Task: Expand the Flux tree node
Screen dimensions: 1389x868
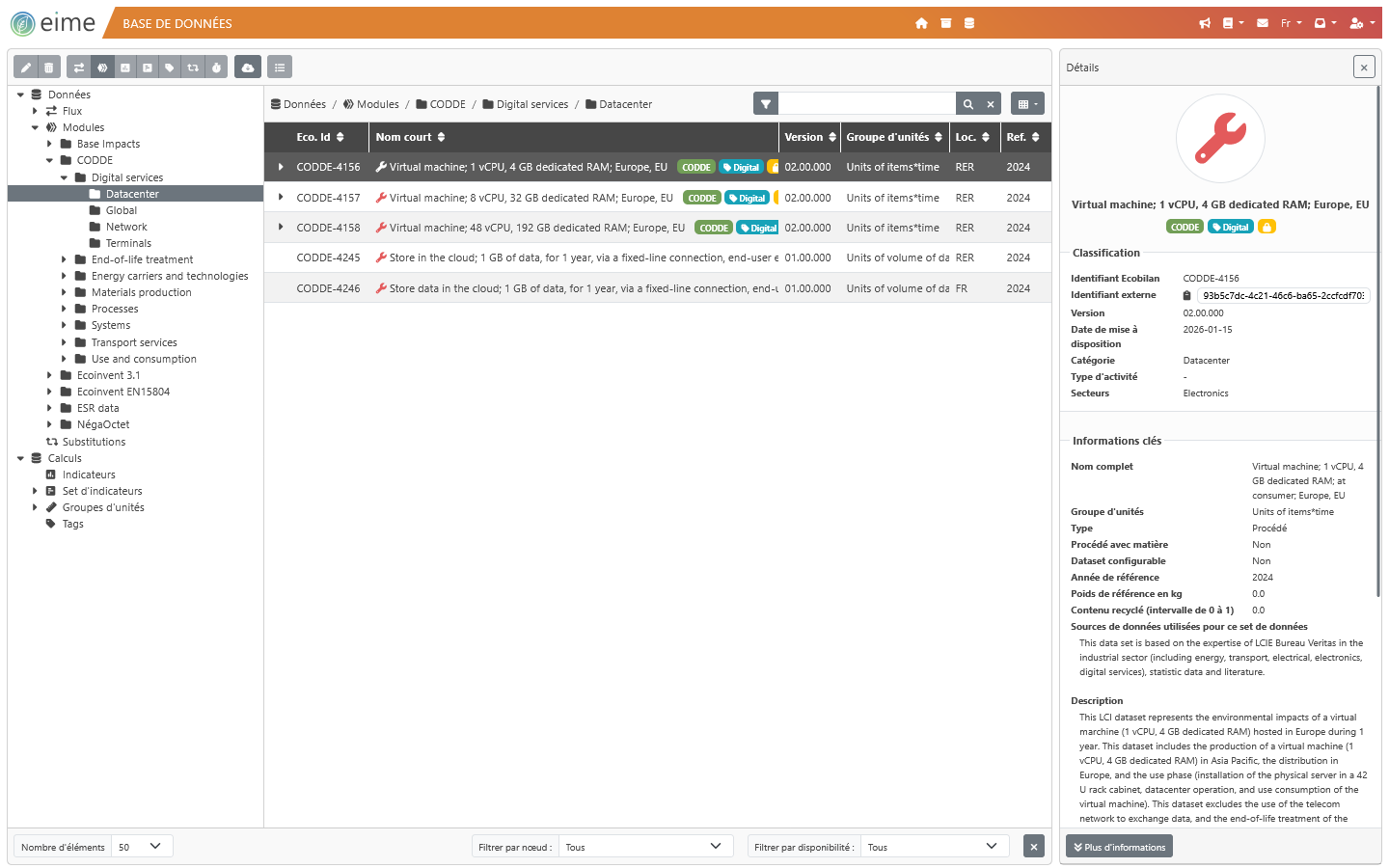Action: coord(35,111)
